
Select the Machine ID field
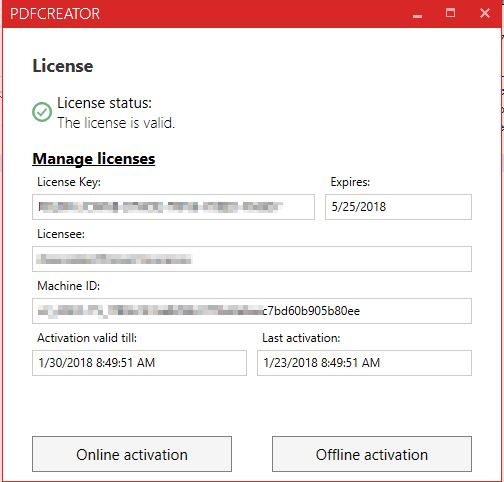252,311
